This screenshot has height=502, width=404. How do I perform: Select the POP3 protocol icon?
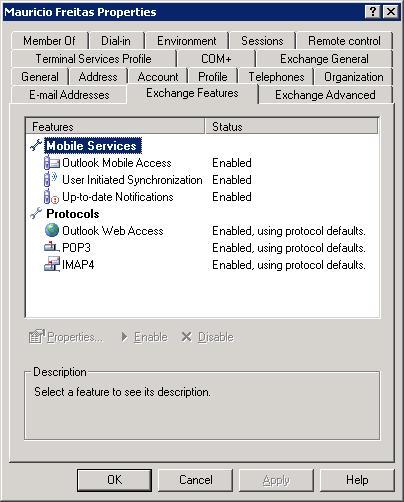pyautogui.click(x=51, y=247)
